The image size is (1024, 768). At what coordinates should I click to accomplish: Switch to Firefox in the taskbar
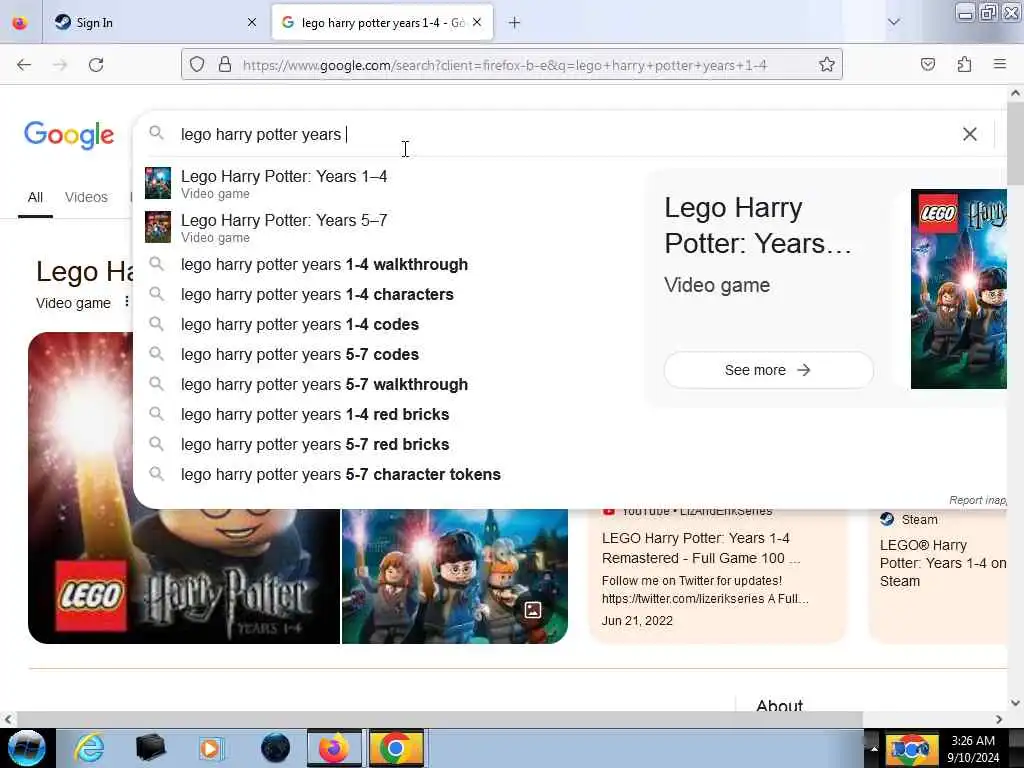(x=334, y=748)
